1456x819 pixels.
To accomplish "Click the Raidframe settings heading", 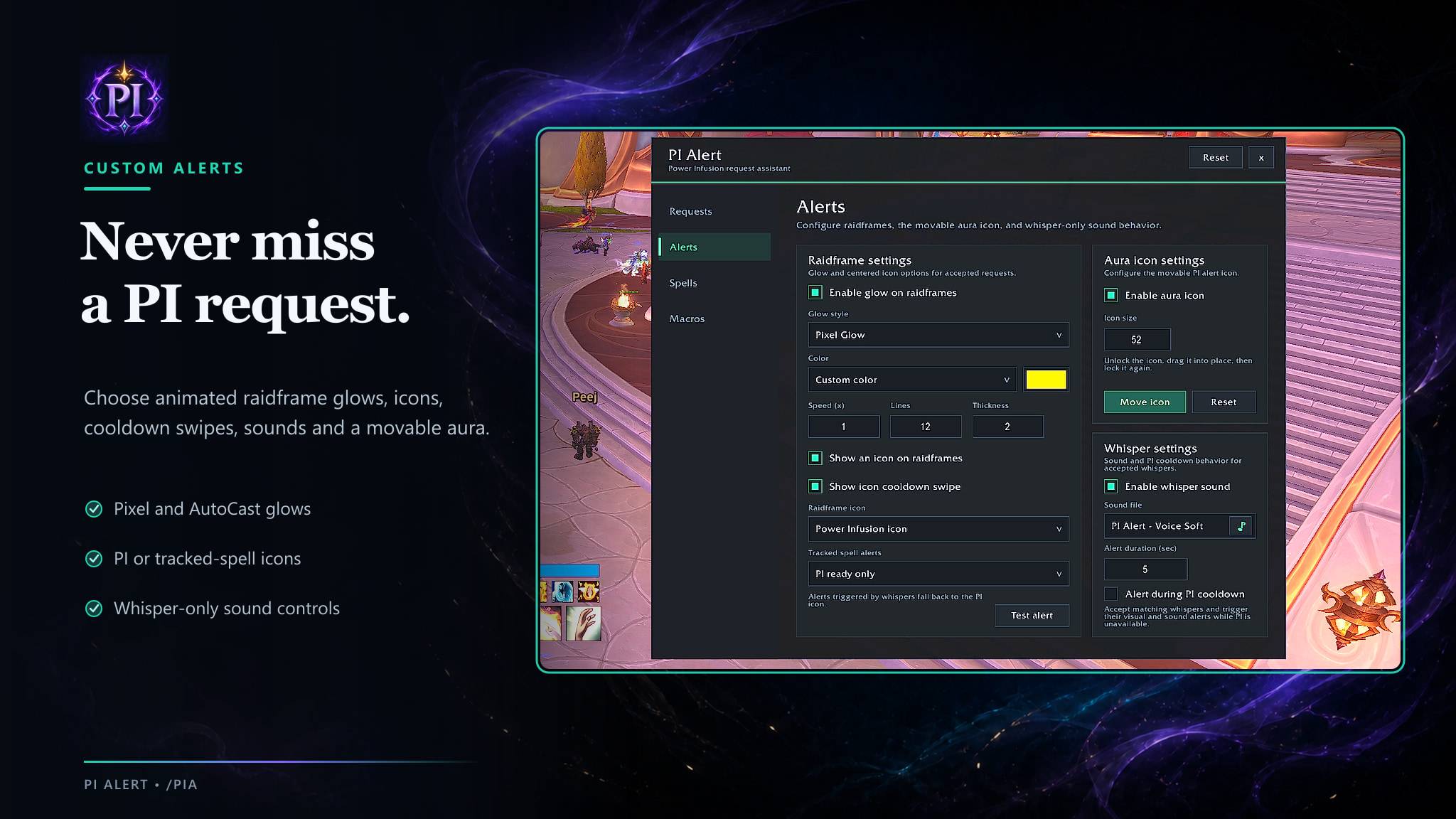I will (x=860, y=260).
